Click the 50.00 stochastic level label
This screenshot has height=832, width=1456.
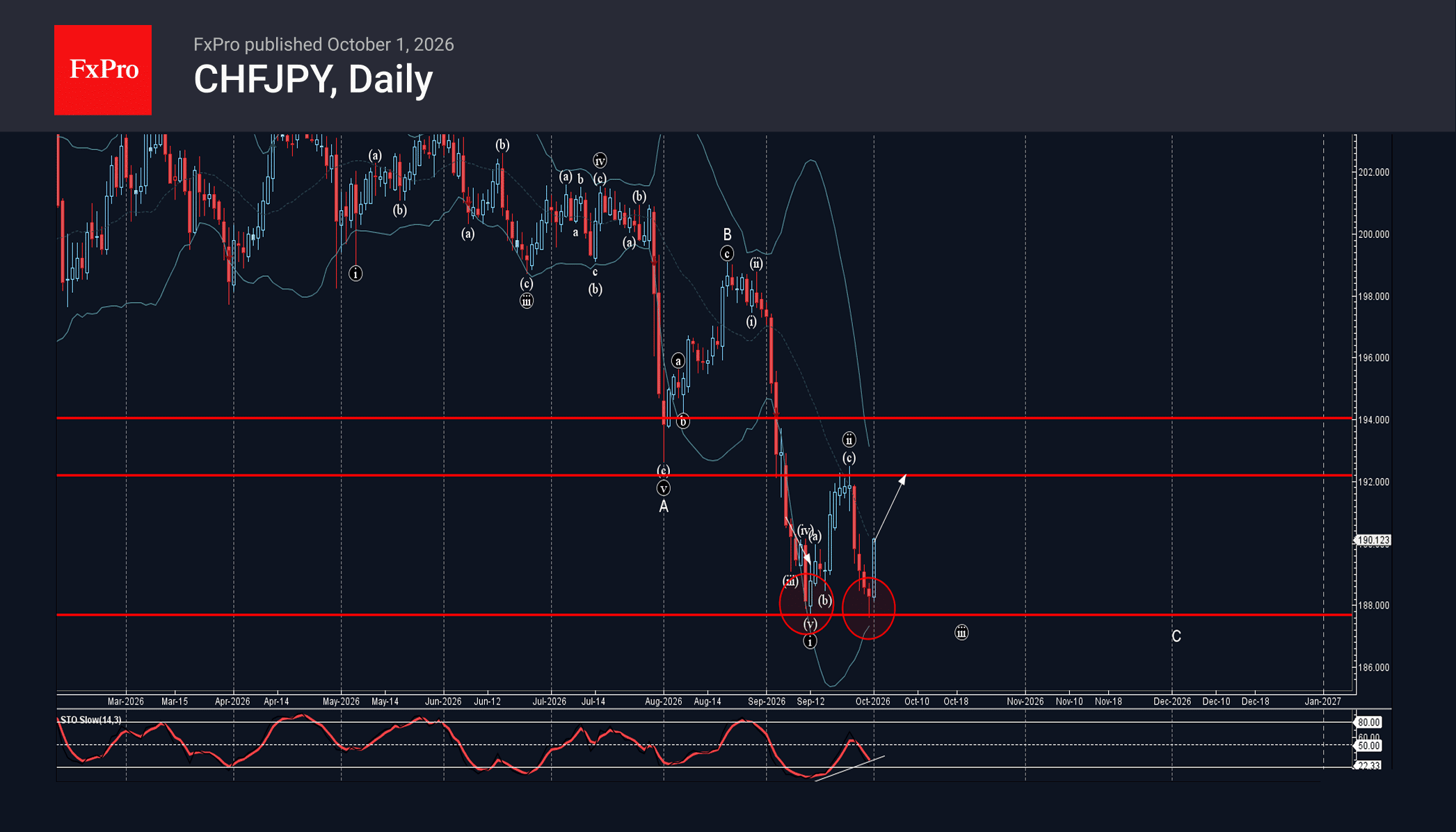pyautogui.click(x=1368, y=746)
